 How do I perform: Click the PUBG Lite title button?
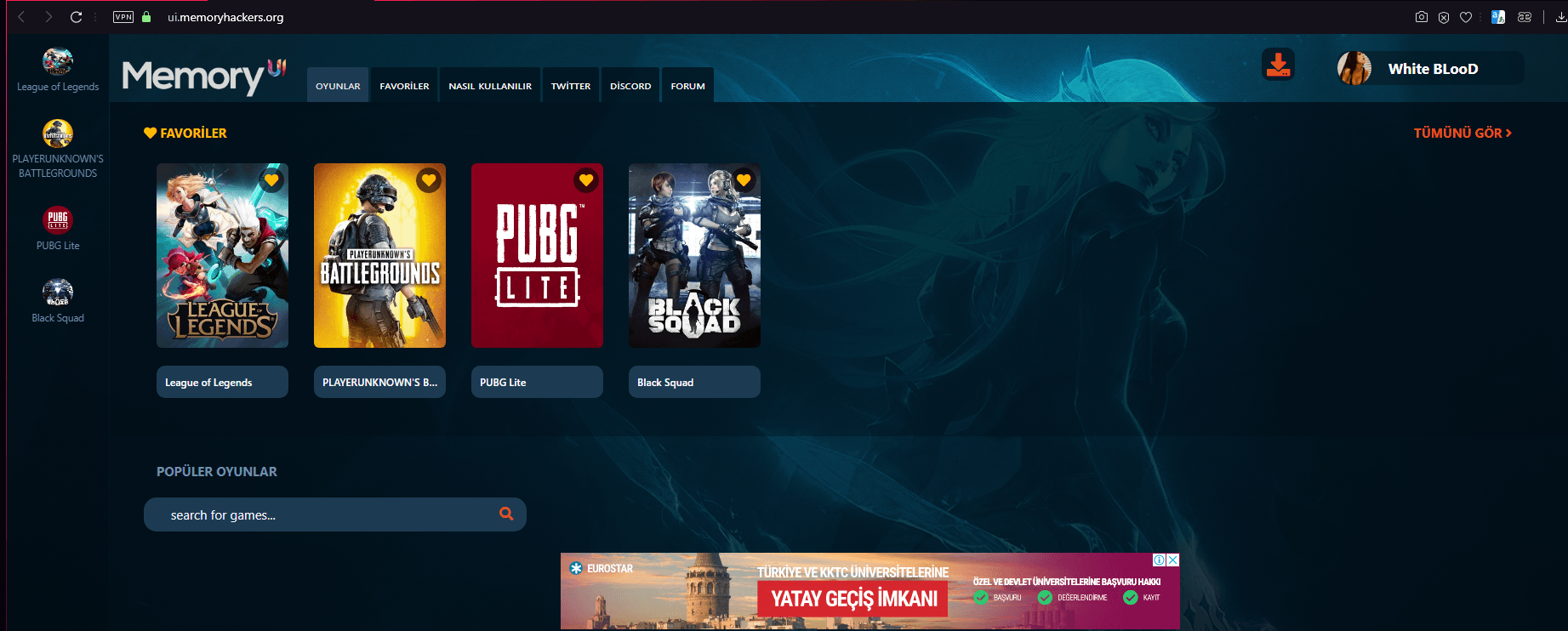[x=537, y=382]
